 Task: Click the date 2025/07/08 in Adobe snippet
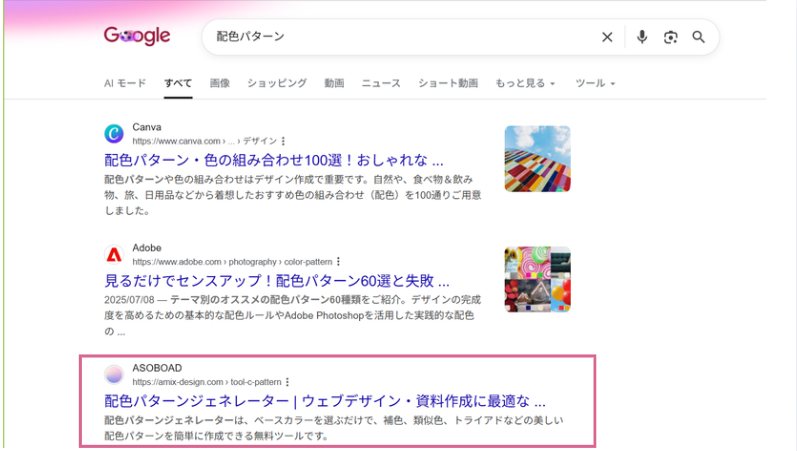coord(129,299)
